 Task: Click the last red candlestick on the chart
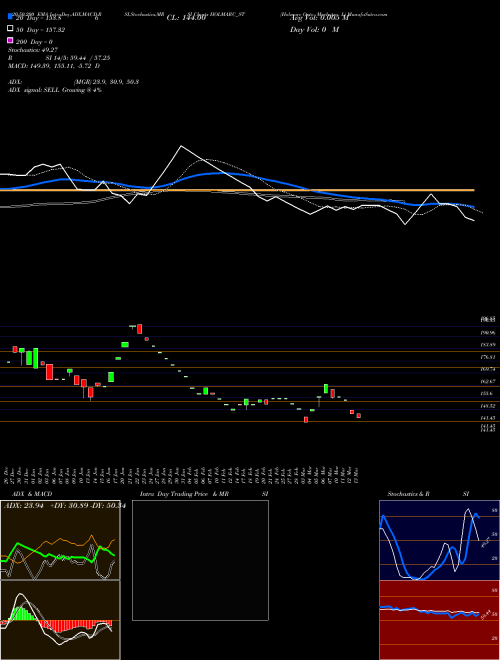359,416
